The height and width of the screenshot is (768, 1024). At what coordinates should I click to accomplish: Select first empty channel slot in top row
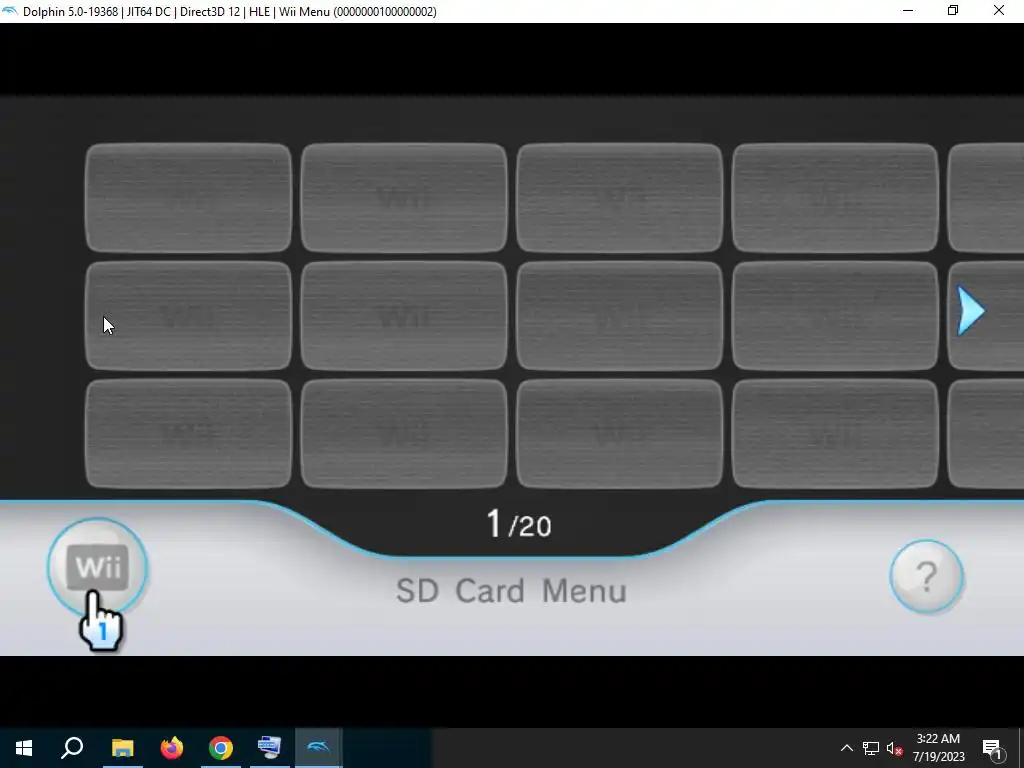click(188, 198)
